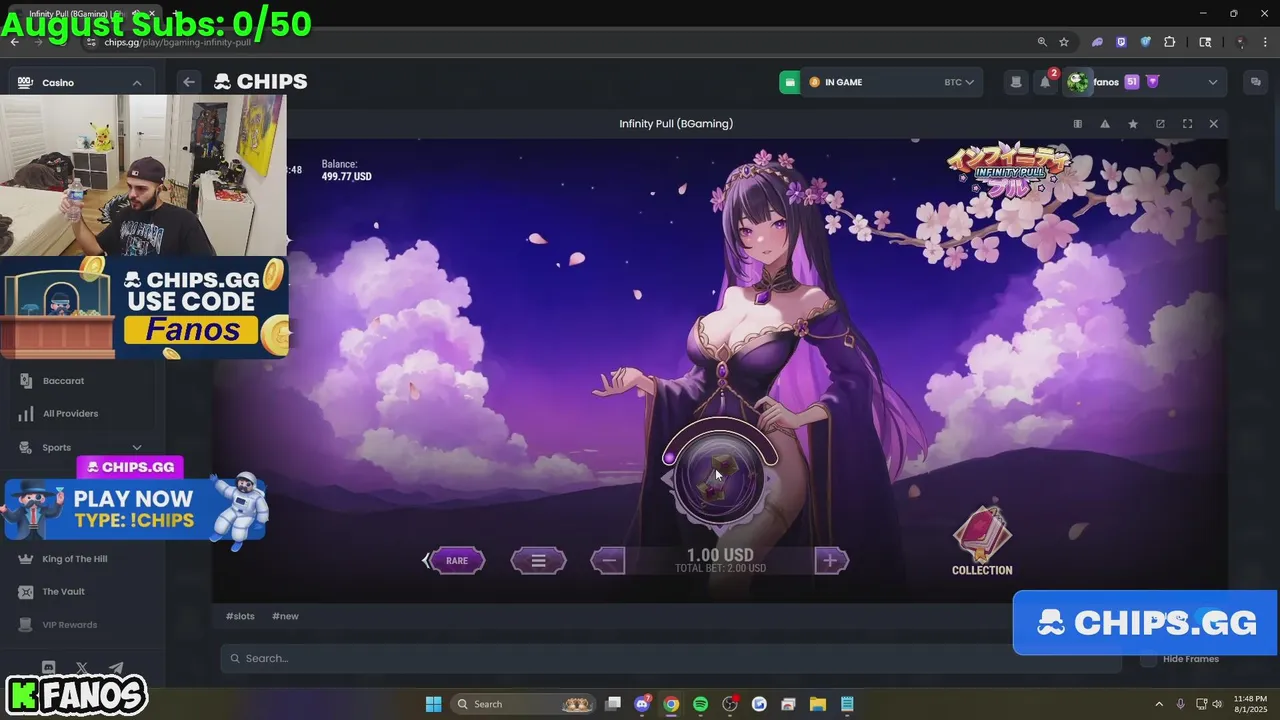Screen dimensions: 1280x720
Task: Click the RARE rarity button
Action: 457,561
